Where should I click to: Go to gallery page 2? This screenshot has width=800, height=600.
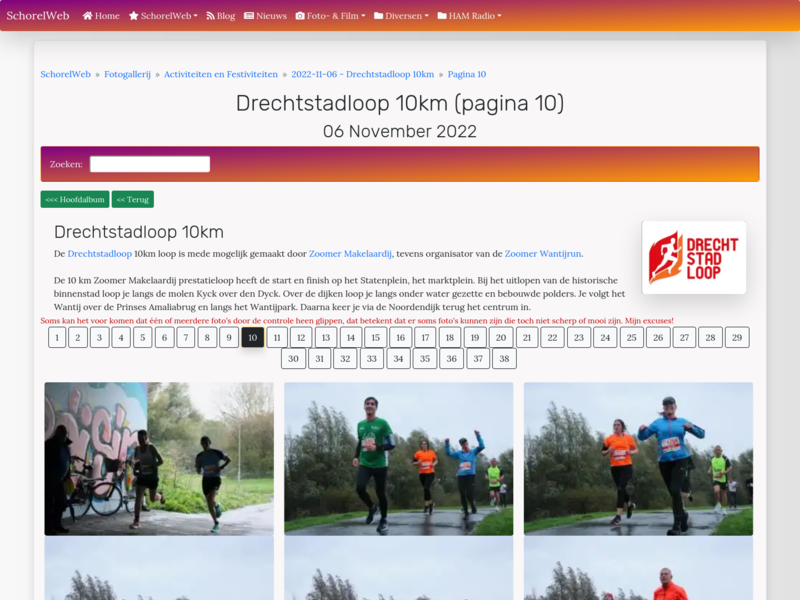tap(78, 337)
